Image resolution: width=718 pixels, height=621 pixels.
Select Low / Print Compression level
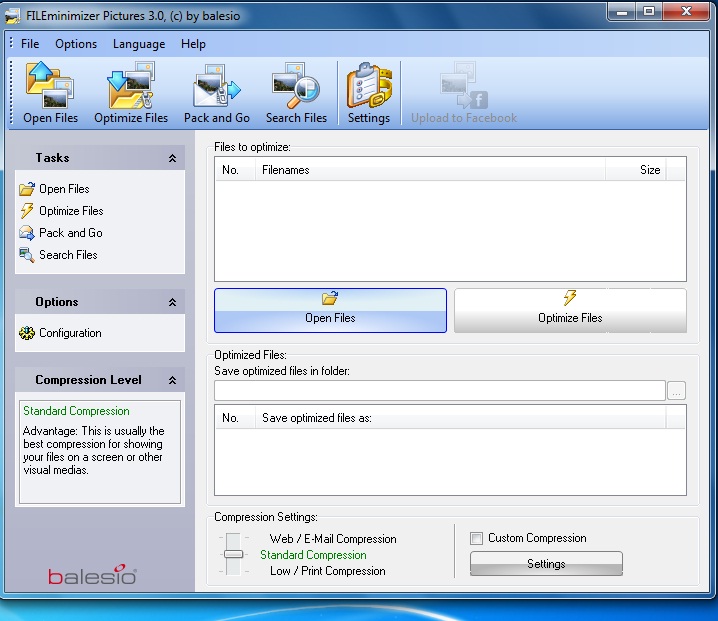point(327,571)
